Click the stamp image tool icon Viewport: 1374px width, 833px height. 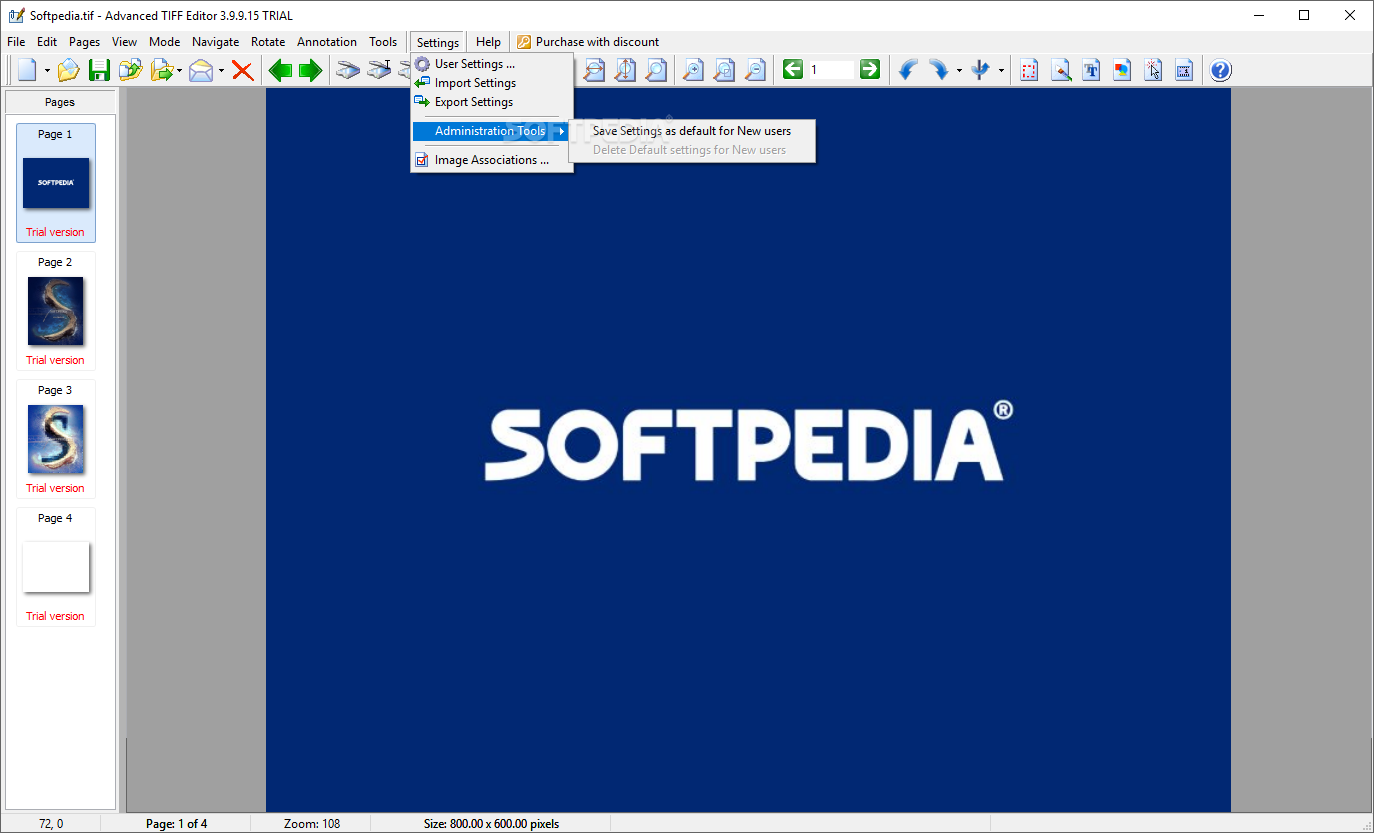(x=1184, y=70)
